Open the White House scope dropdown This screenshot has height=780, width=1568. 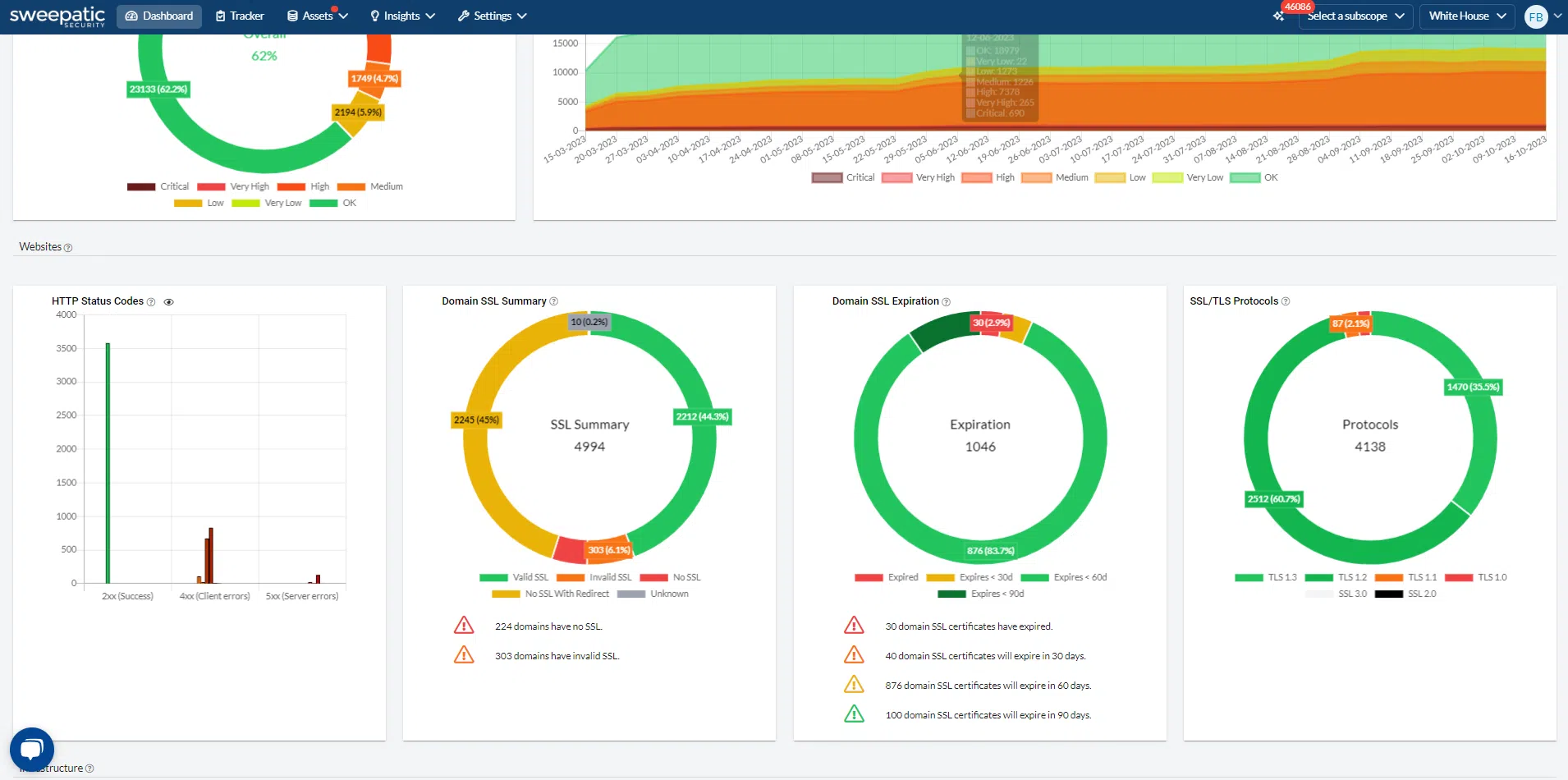click(x=1467, y=16)
